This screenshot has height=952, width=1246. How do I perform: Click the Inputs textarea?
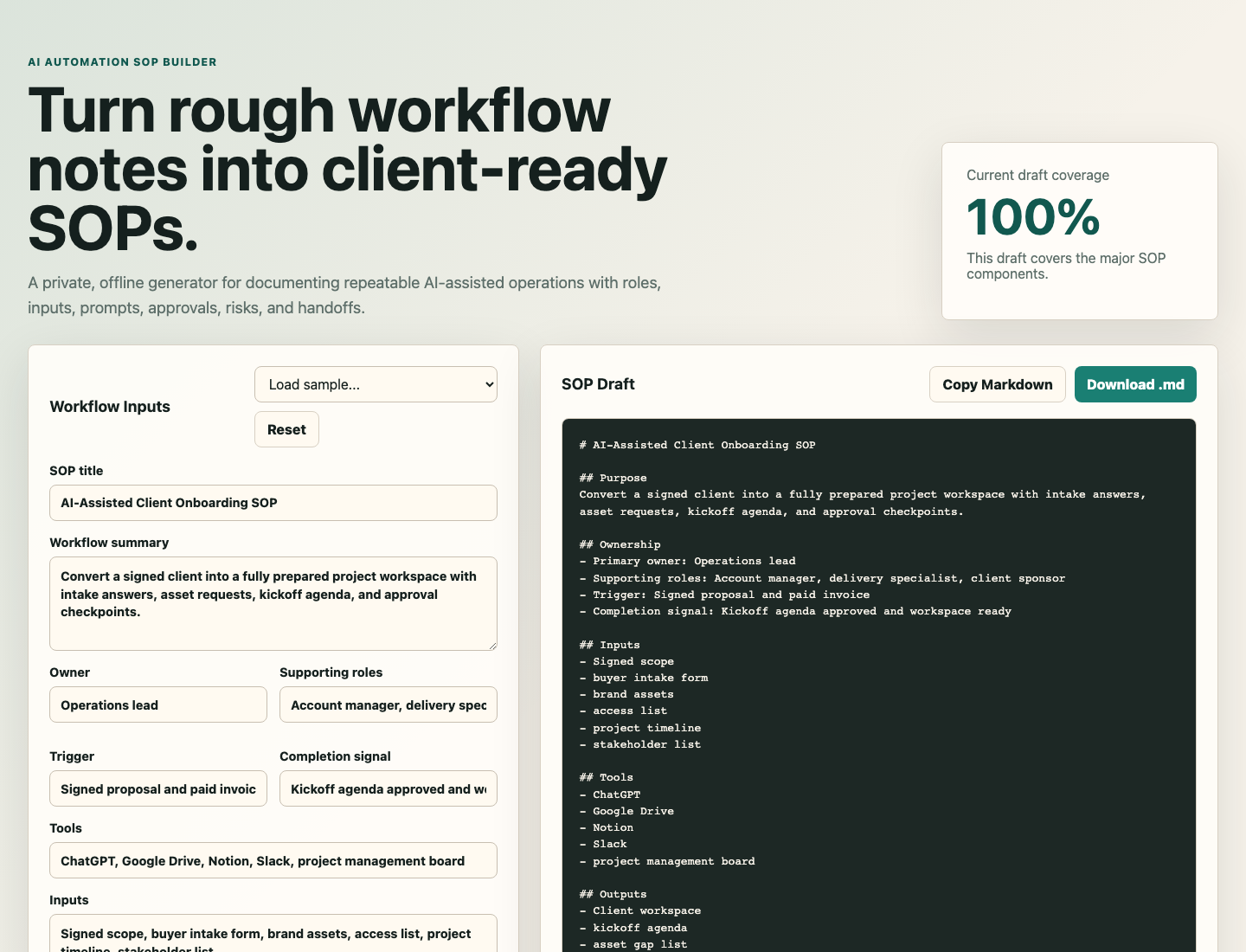click(273, 935)
